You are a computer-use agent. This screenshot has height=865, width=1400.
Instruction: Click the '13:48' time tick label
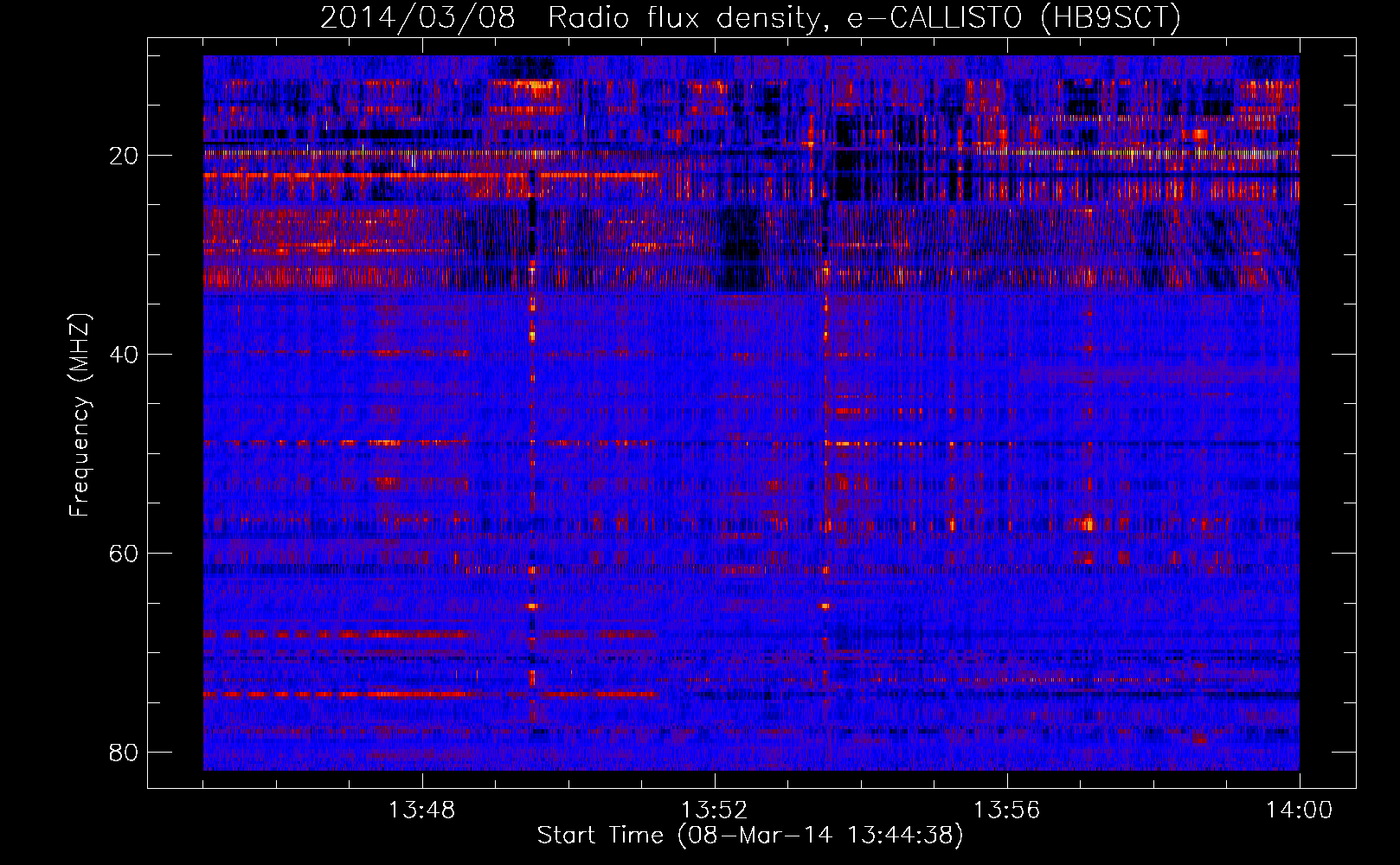(422, 811)
